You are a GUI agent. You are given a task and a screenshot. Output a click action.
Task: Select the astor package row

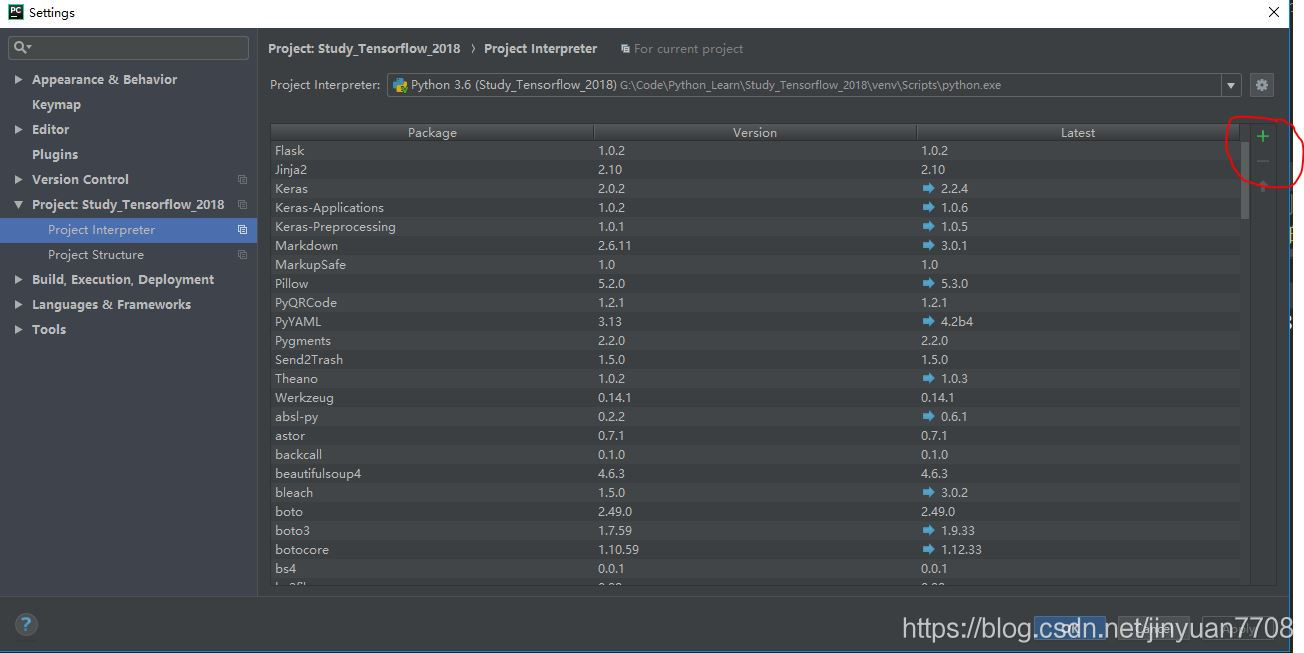(755, 436)
